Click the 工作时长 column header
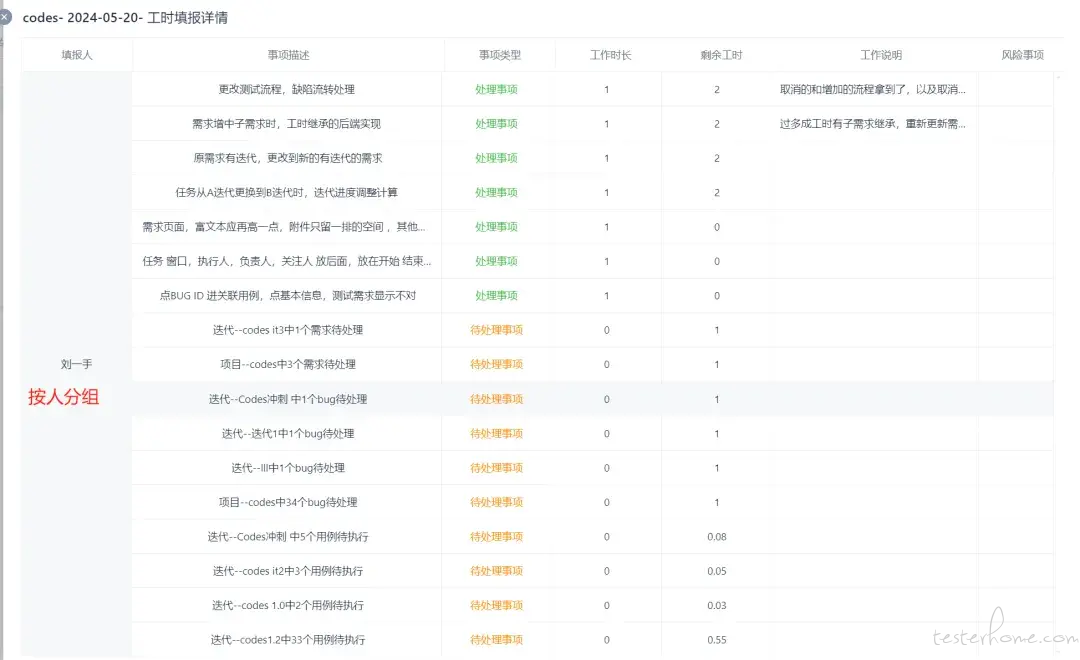The width and height of the screenshot is (1080, 660). (x=610, y=55)
